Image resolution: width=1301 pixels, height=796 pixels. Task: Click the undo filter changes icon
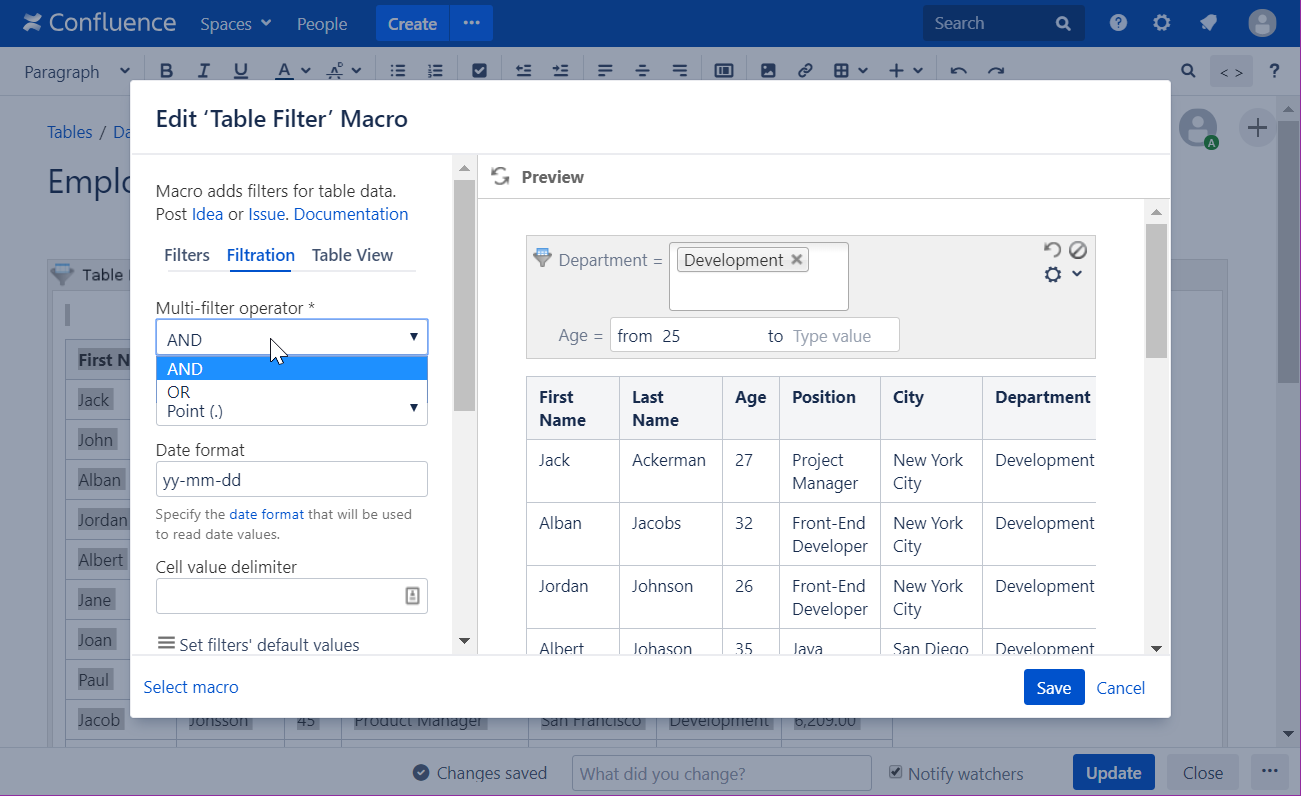pyautogui.click(x=1052, y=250)
